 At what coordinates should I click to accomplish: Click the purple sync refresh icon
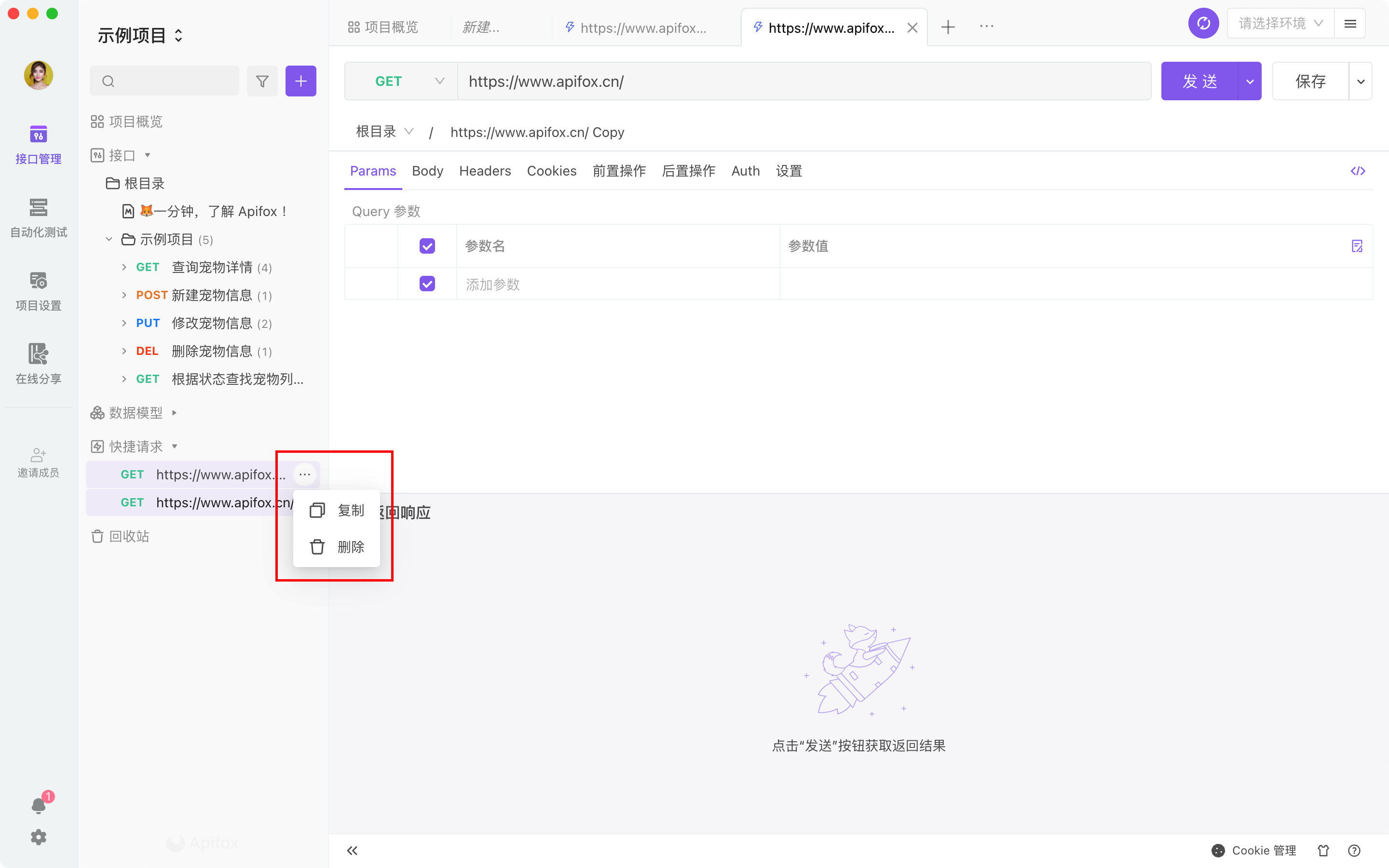click(1203, 24)
